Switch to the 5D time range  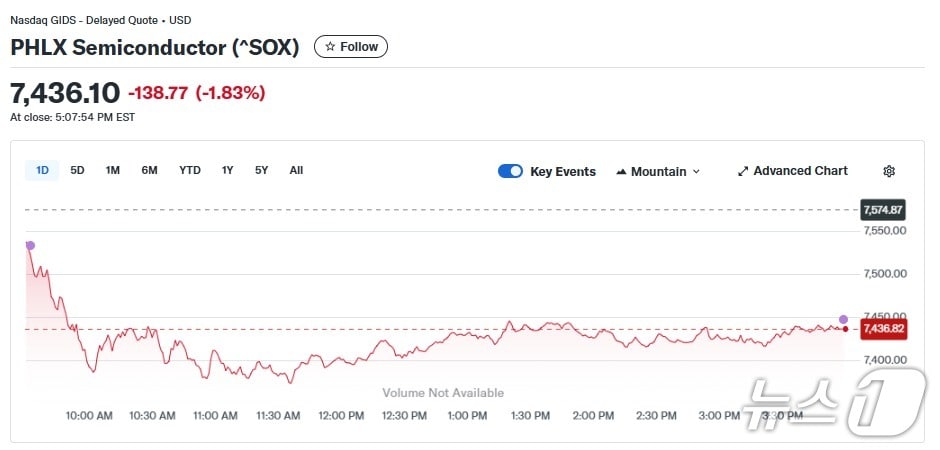(77, 170)
